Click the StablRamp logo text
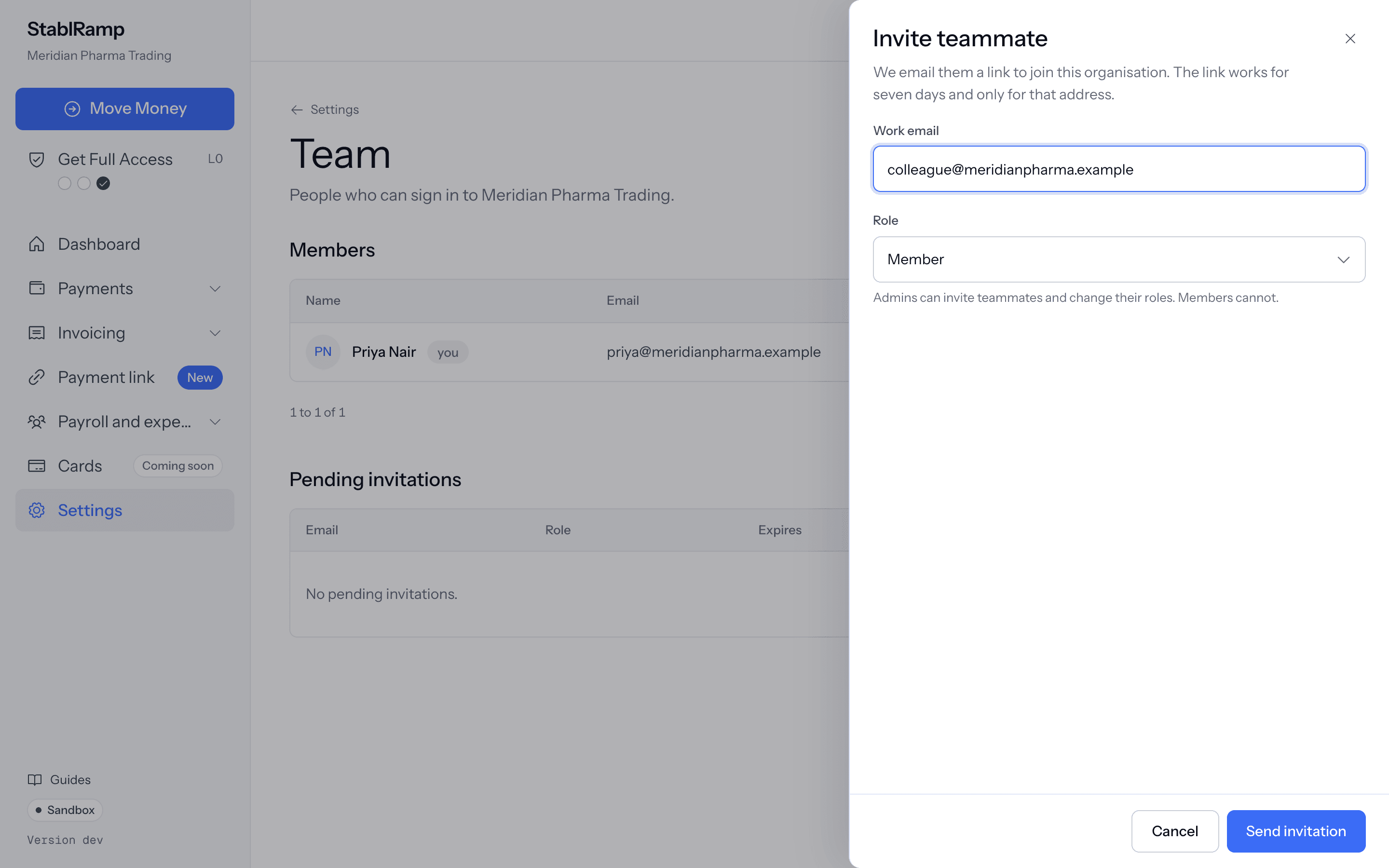Screen dimensions: 1389x868 (76, 29)
